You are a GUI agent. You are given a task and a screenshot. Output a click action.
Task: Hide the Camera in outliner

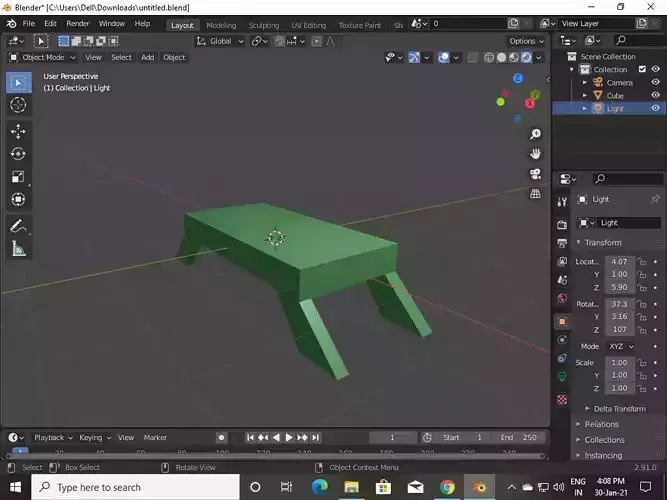[x=656, y=82]
